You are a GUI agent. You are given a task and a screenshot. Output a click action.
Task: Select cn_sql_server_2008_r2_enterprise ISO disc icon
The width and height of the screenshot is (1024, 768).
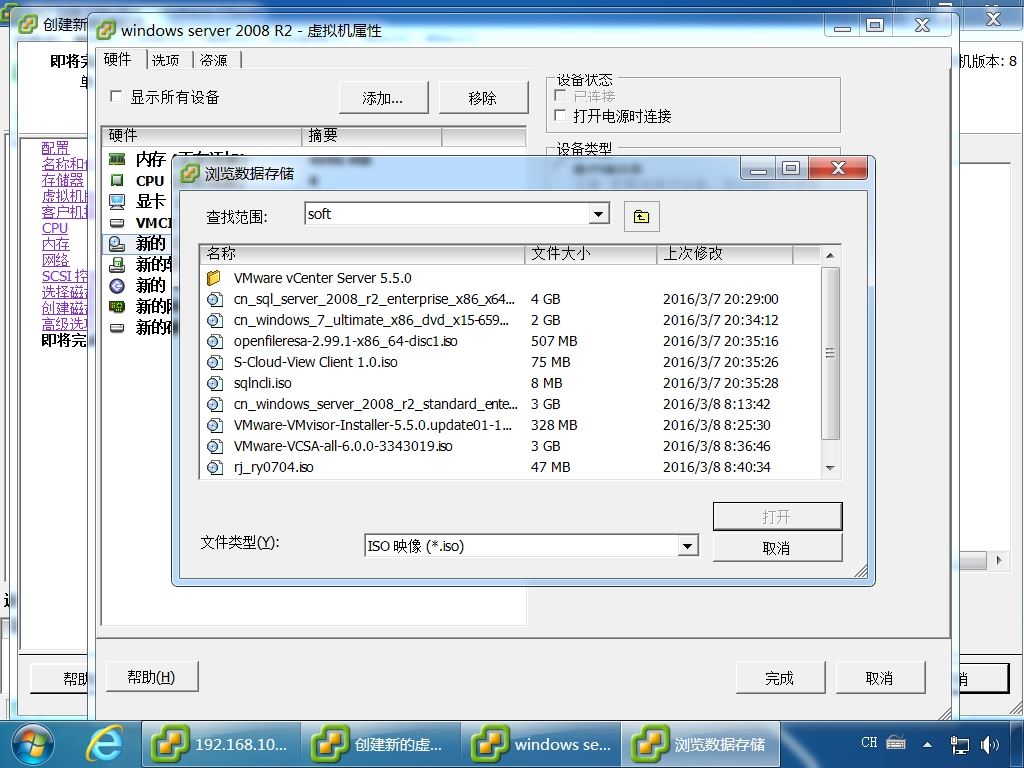tap(214, 299)
